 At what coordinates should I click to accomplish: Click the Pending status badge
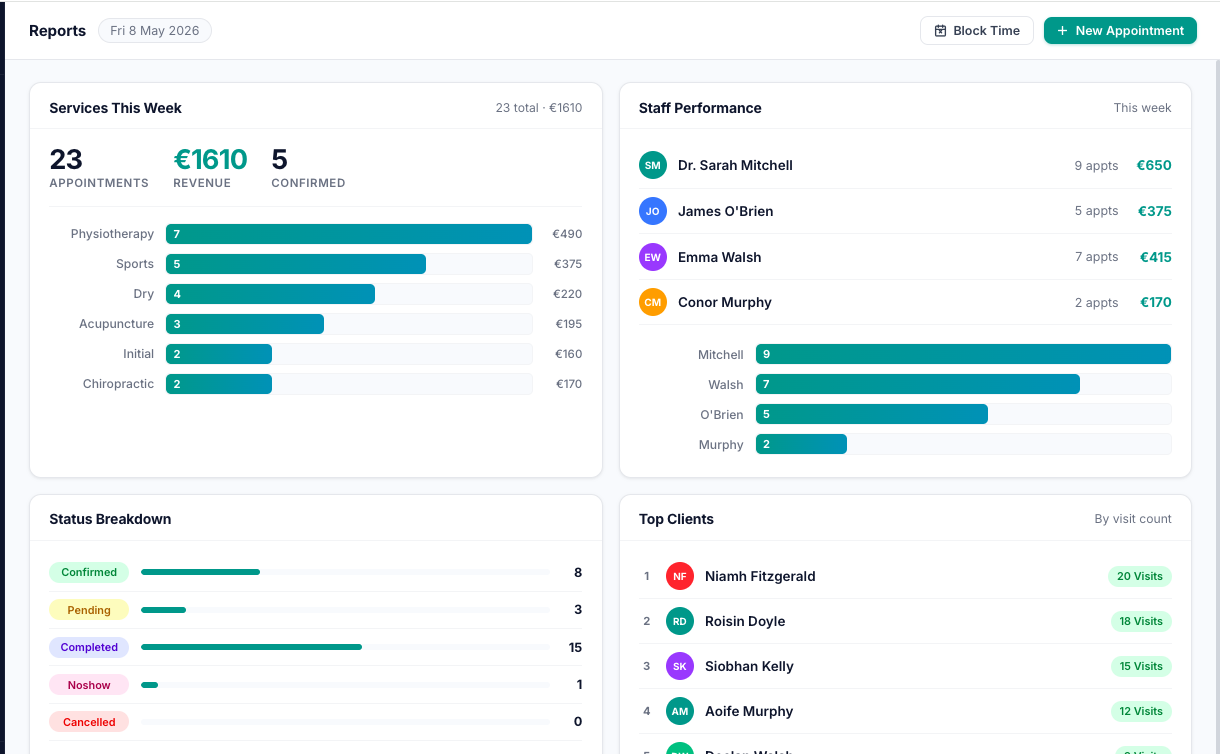(89, 610)
